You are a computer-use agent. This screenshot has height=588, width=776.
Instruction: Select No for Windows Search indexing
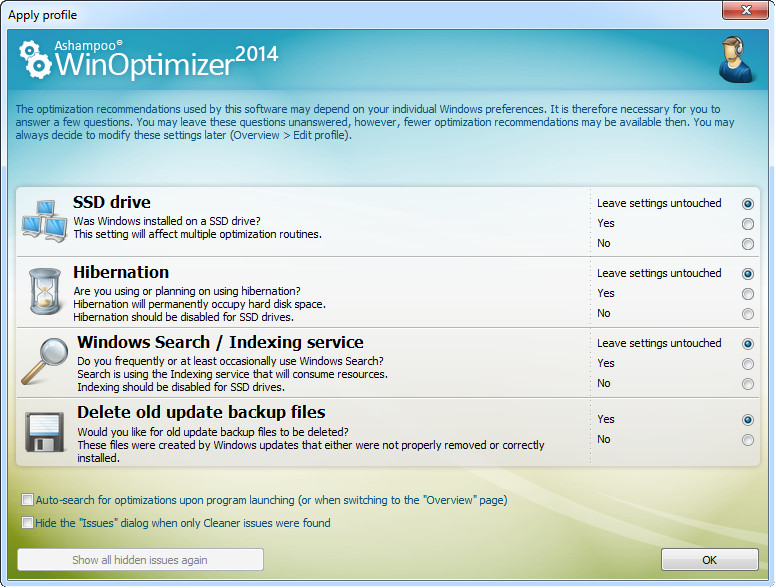point(748,384)
